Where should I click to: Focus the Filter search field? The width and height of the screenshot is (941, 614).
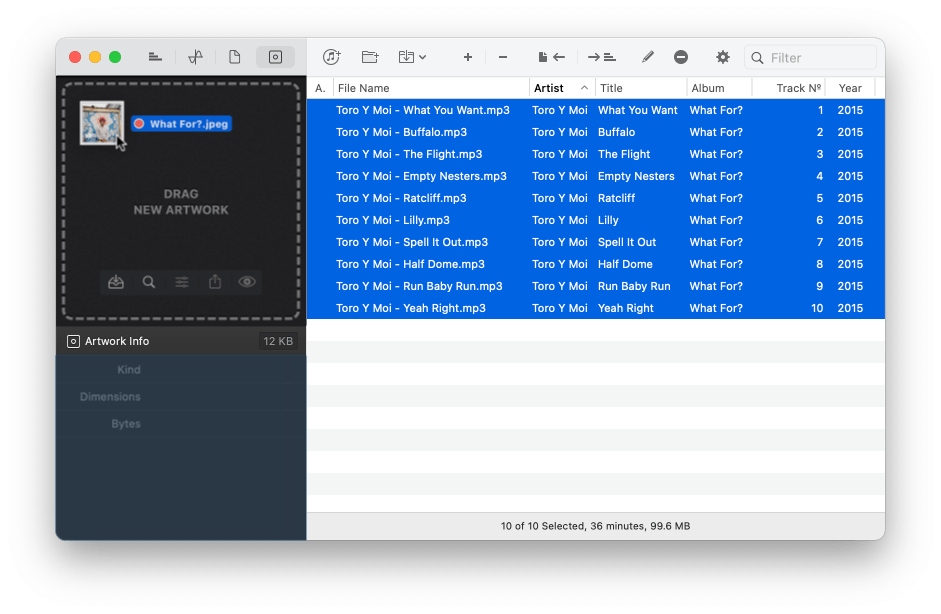[x=810, y=58]
